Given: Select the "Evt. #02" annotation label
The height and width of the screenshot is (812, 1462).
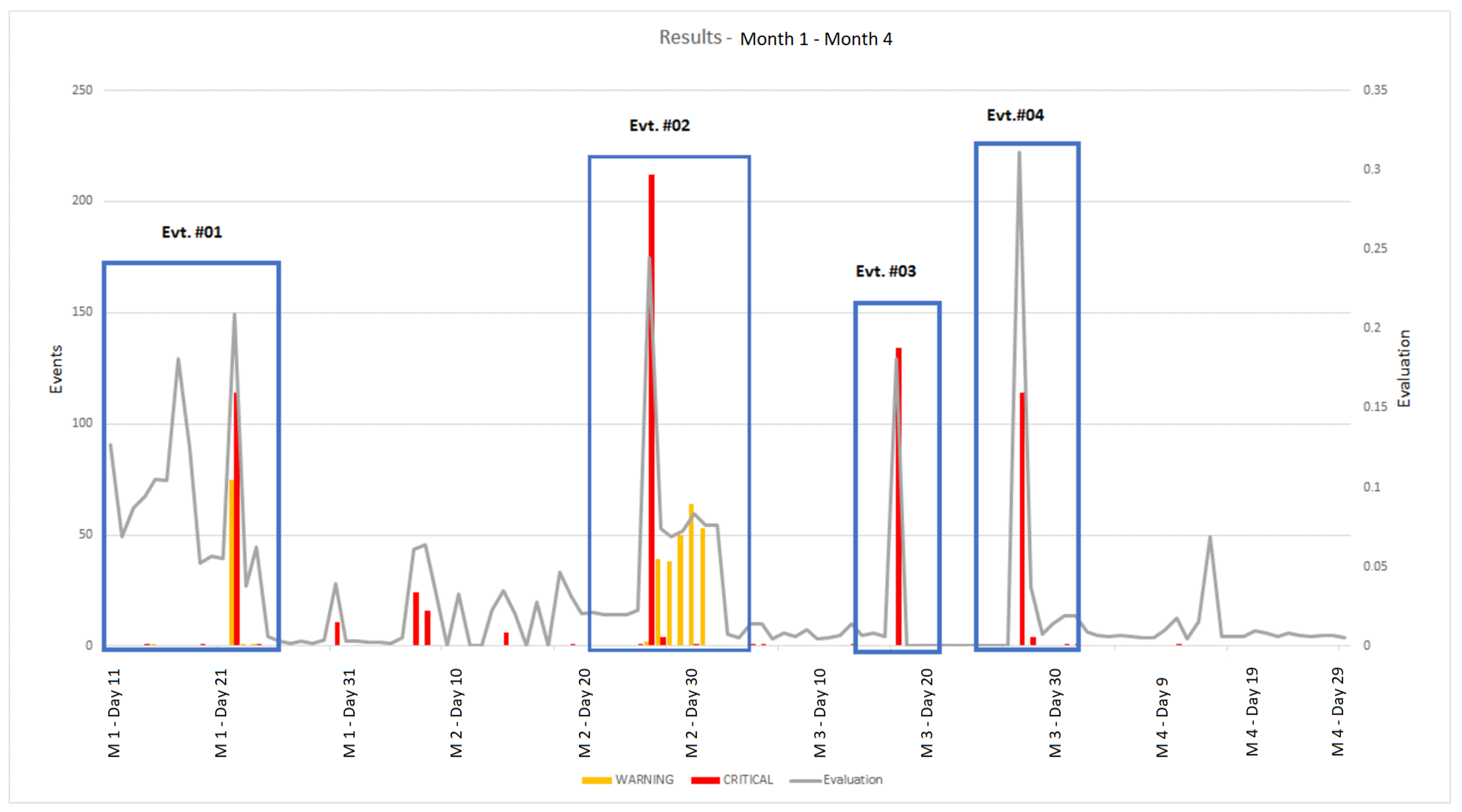Looking at the screenshot, I should pyautogui.click(x=660, y=125).
